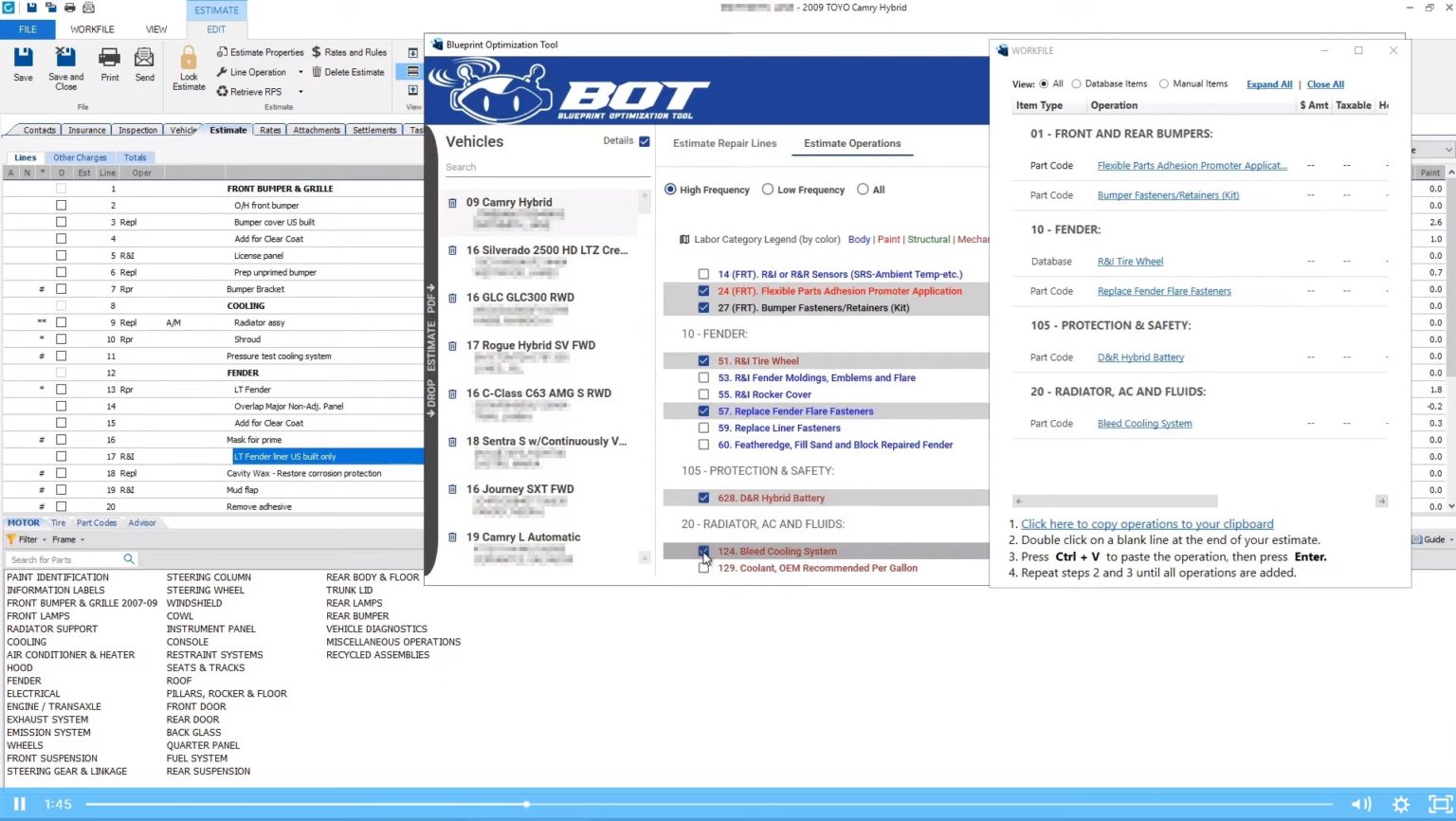
Task: Click the Retrieve RPS recycle button
Action: 249,92
